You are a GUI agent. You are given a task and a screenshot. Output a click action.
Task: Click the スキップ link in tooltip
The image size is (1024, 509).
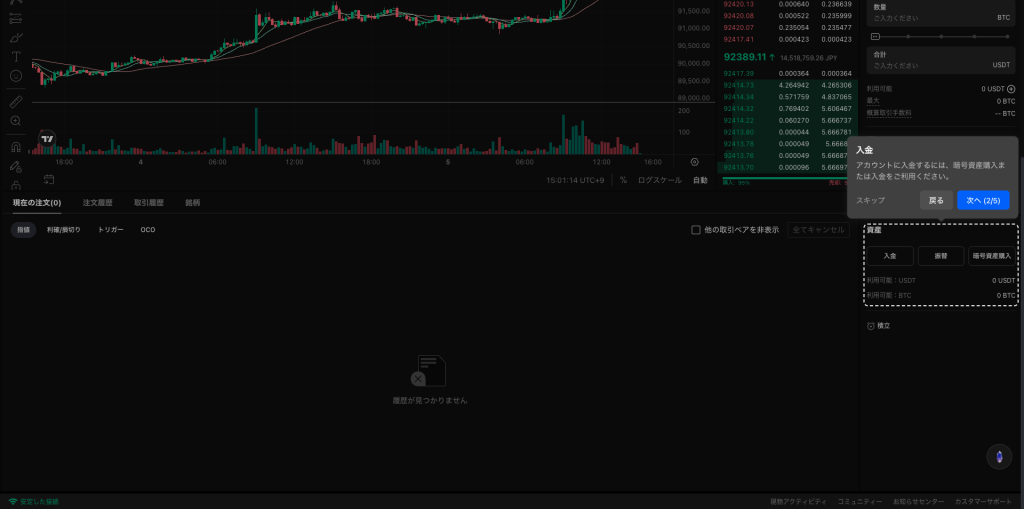pos(871,201)
